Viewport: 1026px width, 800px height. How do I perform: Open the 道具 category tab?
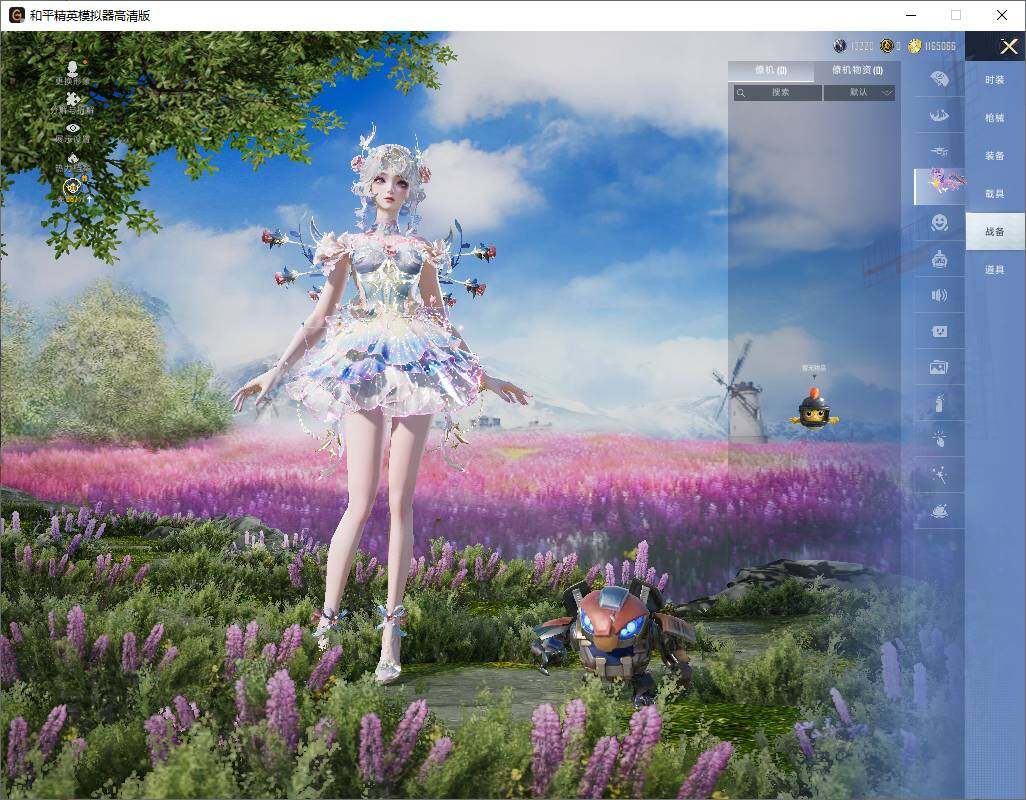(x=995, y=270)
